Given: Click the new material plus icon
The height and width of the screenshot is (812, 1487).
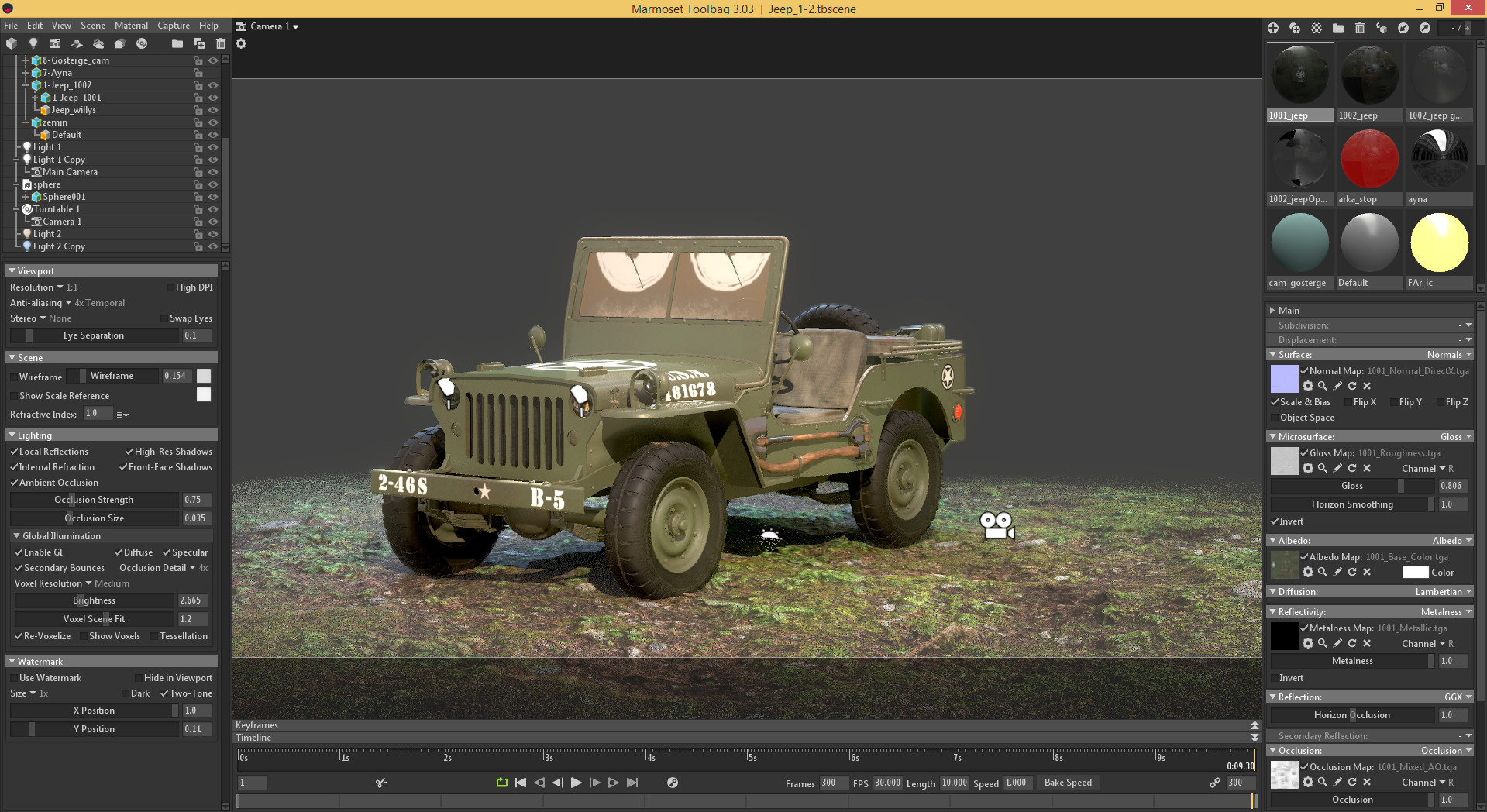Looking at the screenshot, I should click(1273, 28).
